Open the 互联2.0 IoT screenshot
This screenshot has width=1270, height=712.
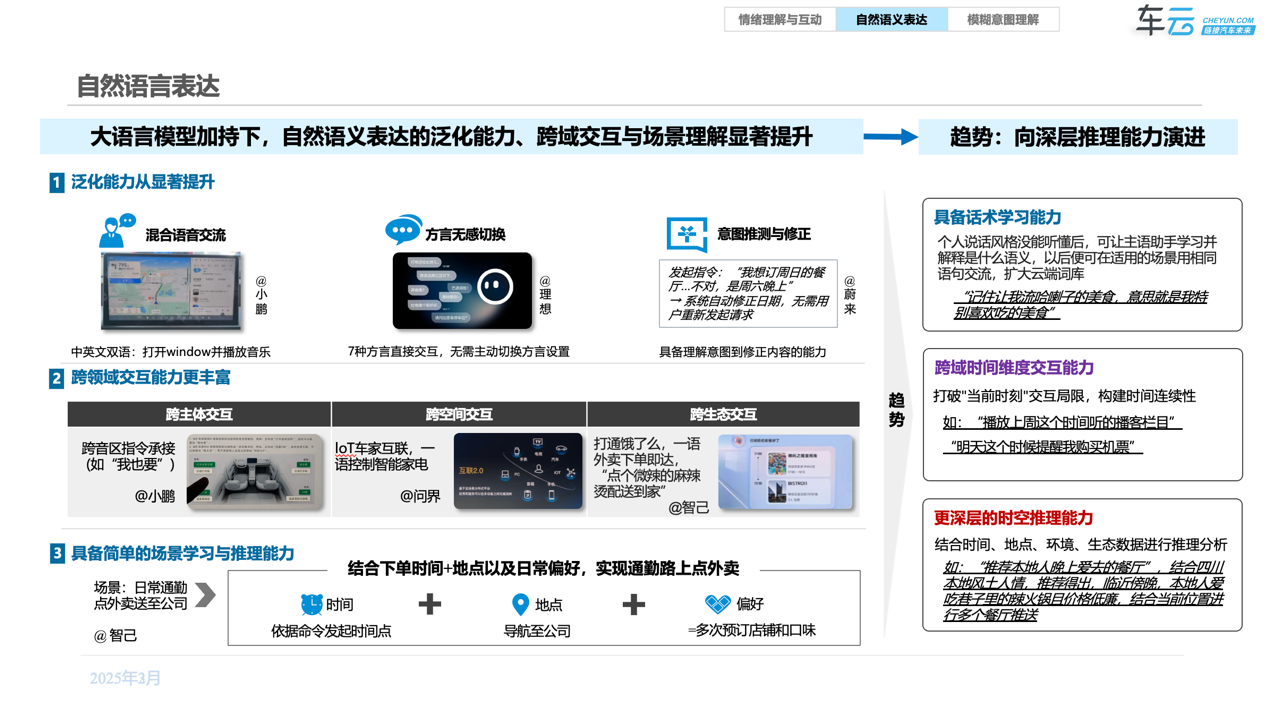pos(518,472)
